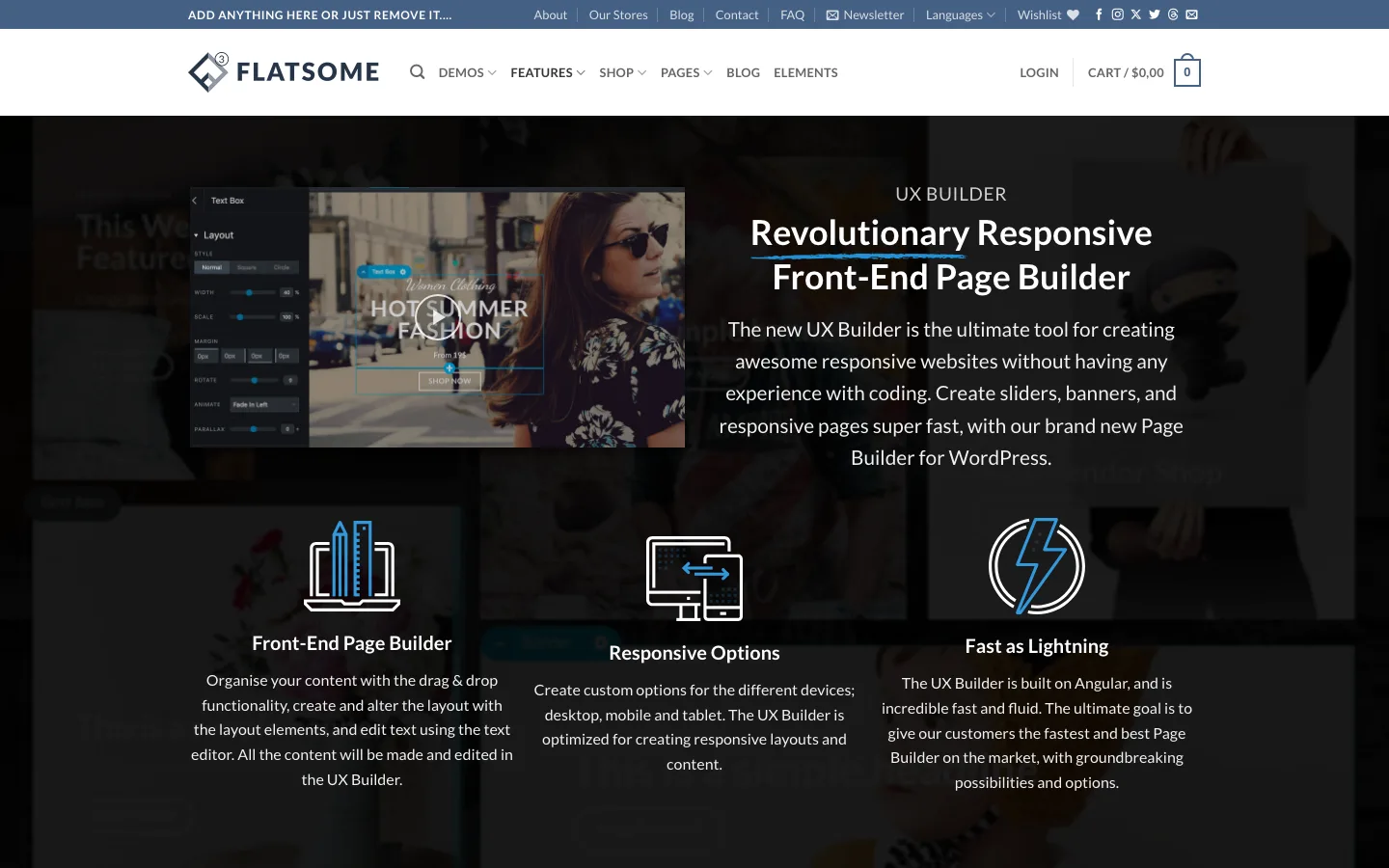Expand the Demos menu
Image resolution: width=1389 pixels, height=868 pixels.
pos(467,72)
